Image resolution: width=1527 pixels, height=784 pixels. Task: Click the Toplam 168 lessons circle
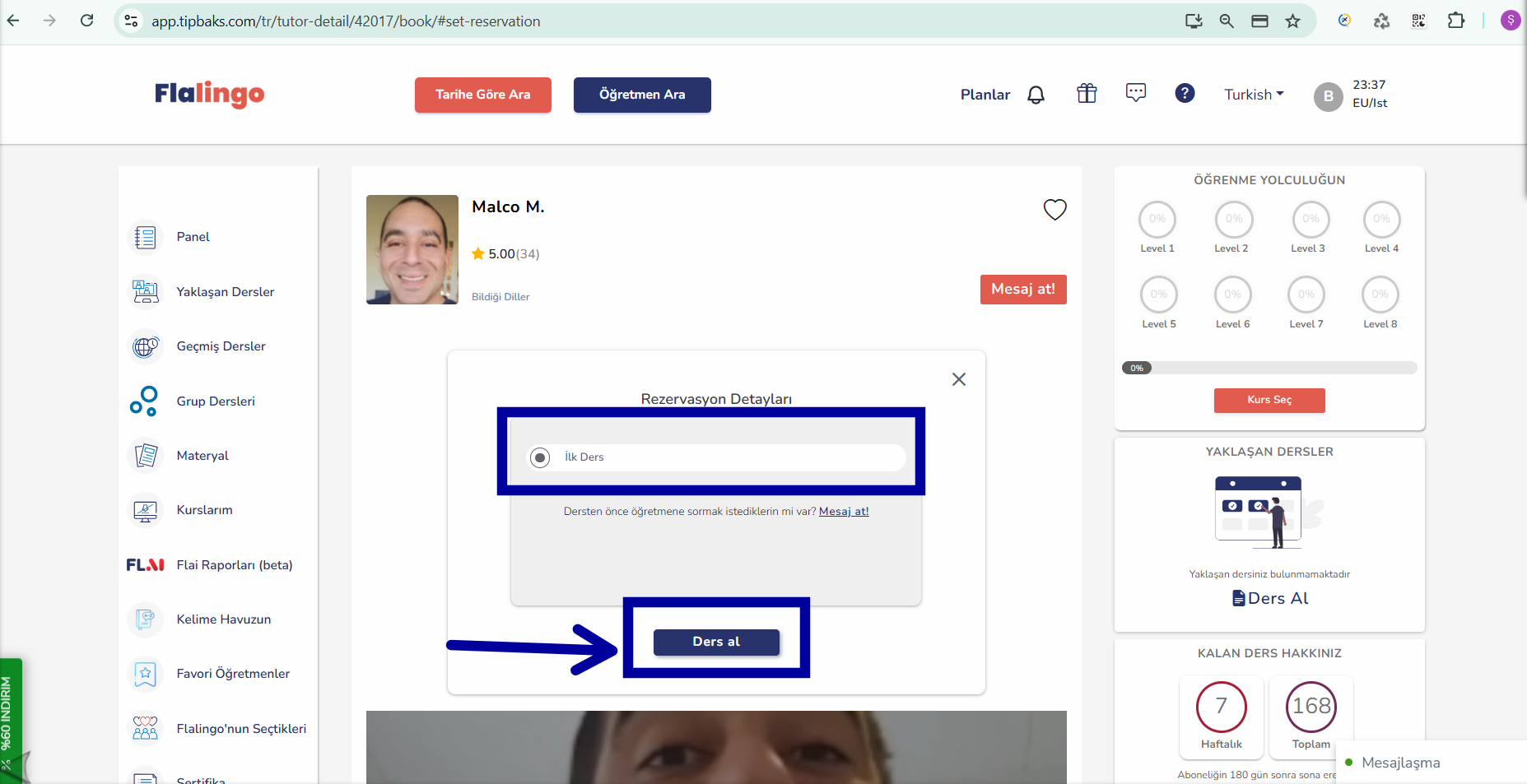click(1311, 707)
